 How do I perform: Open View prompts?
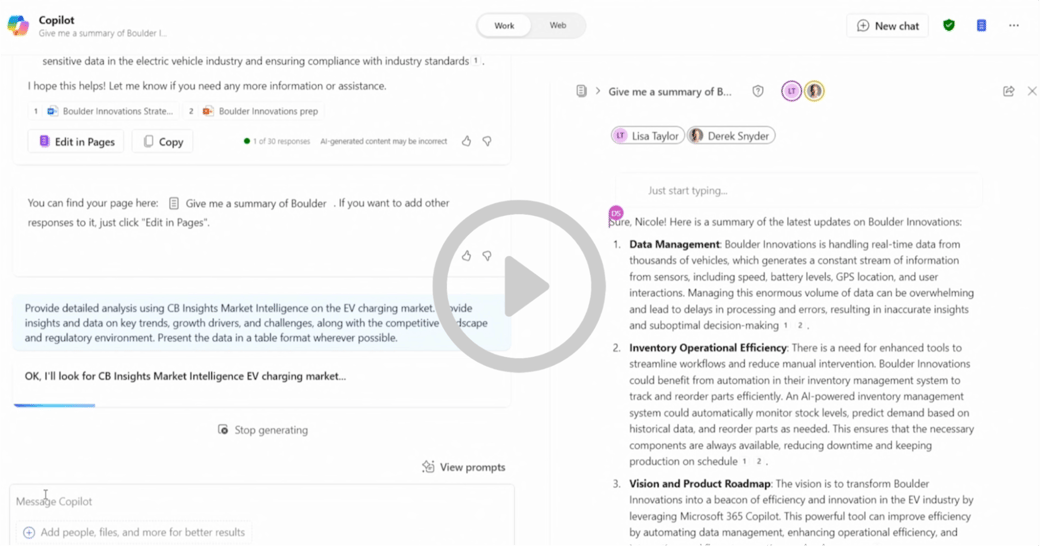tap(464, 467)
